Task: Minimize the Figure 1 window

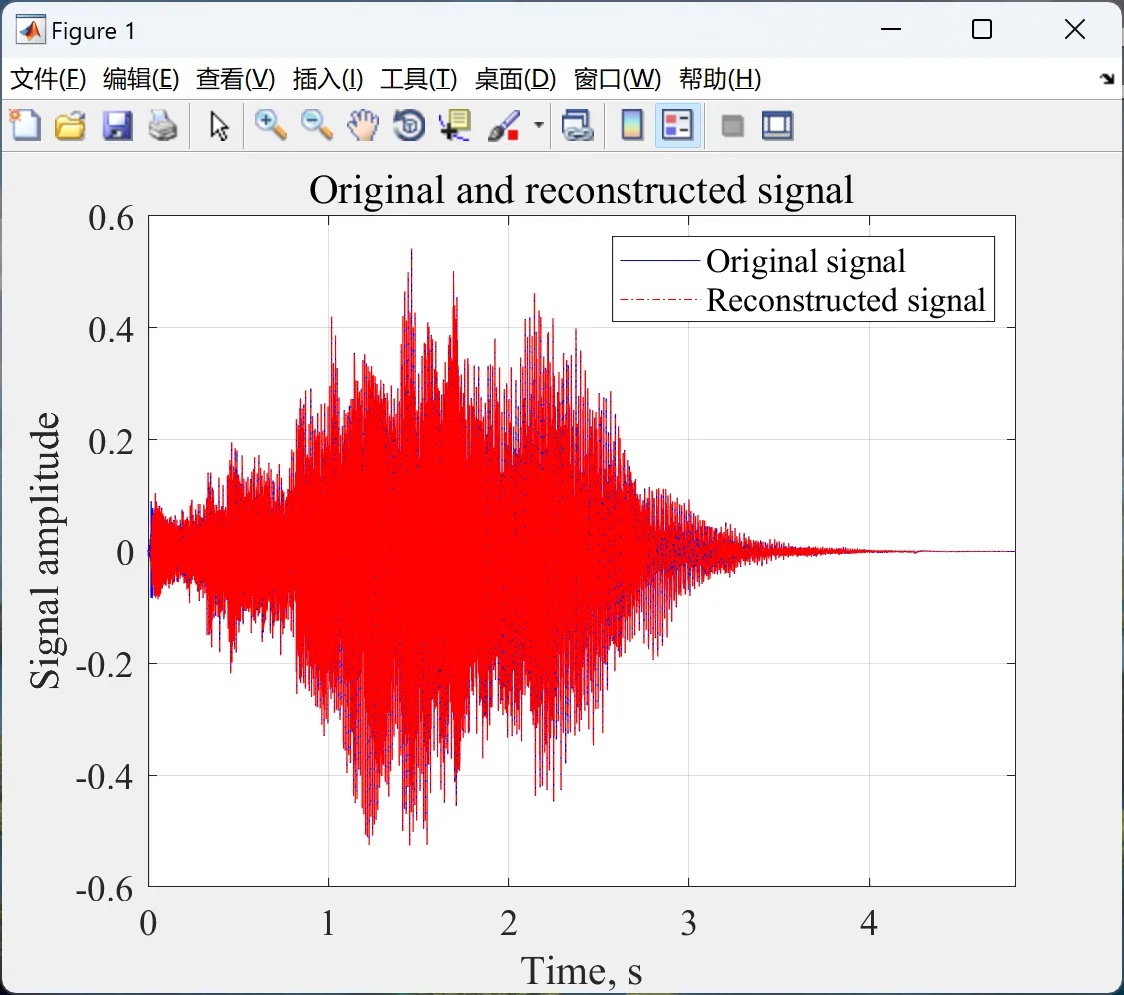Action: coord(891,29)
